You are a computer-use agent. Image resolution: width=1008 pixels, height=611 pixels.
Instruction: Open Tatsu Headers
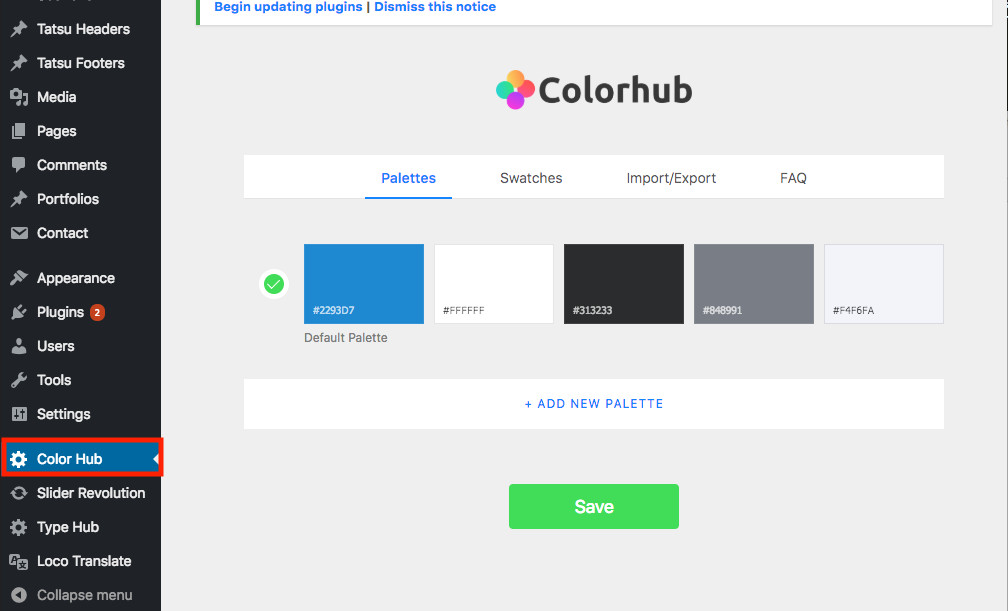(82, 29)
